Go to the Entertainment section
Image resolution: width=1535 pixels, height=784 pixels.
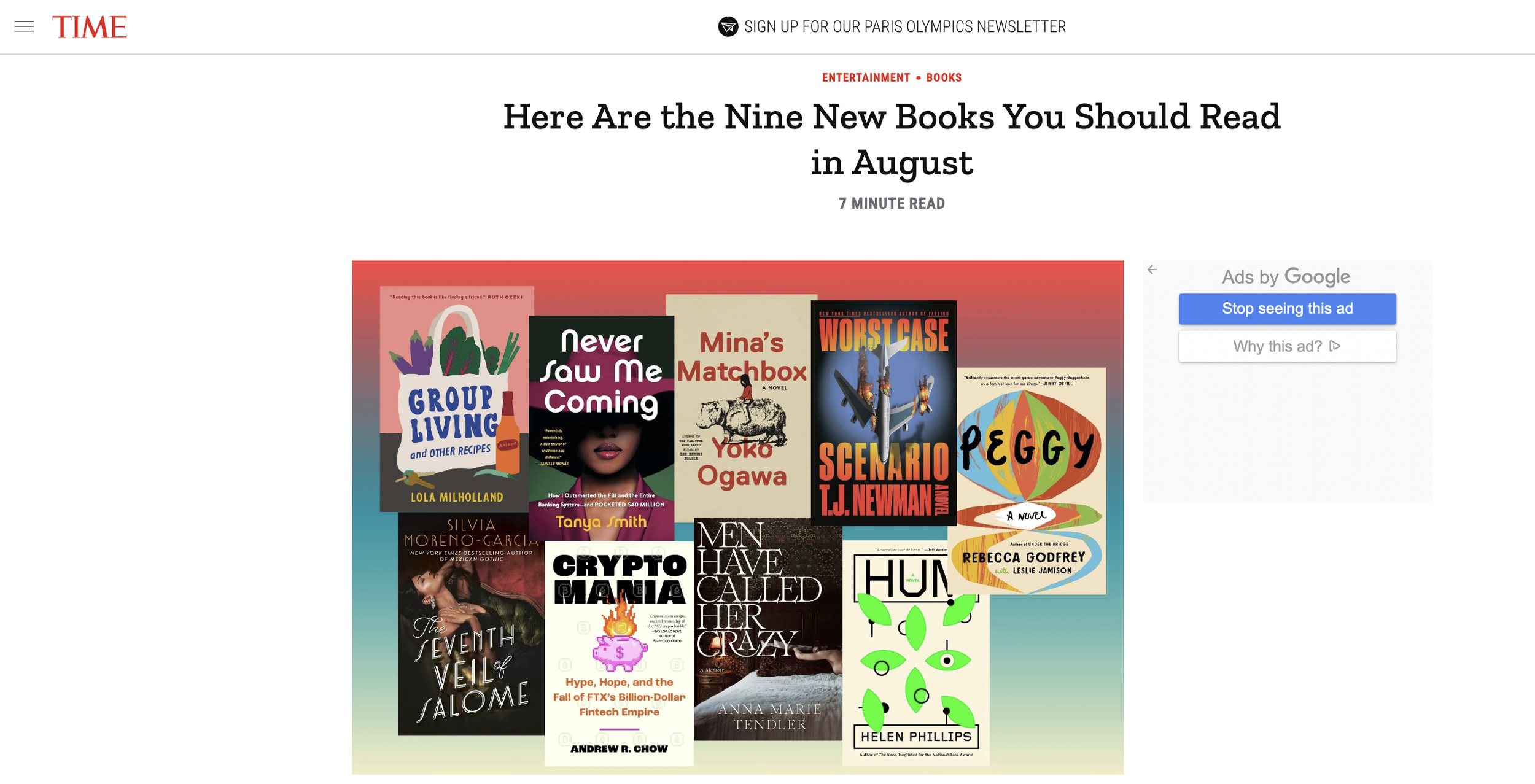[866, 78]
